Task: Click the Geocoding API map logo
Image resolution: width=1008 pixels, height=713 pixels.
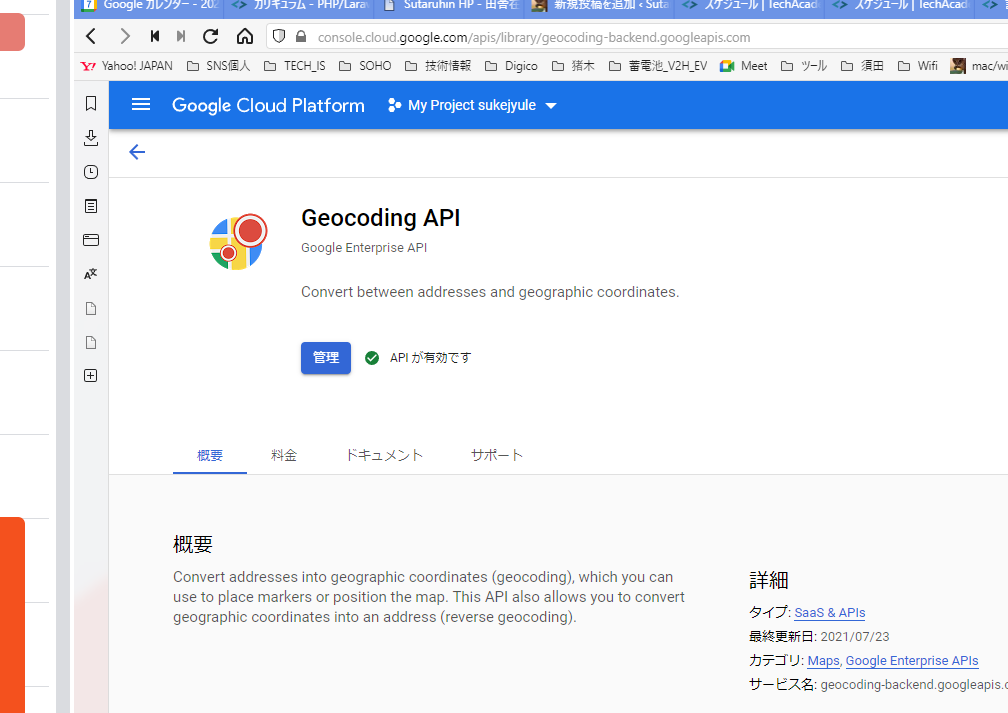Action: (238, 242)
